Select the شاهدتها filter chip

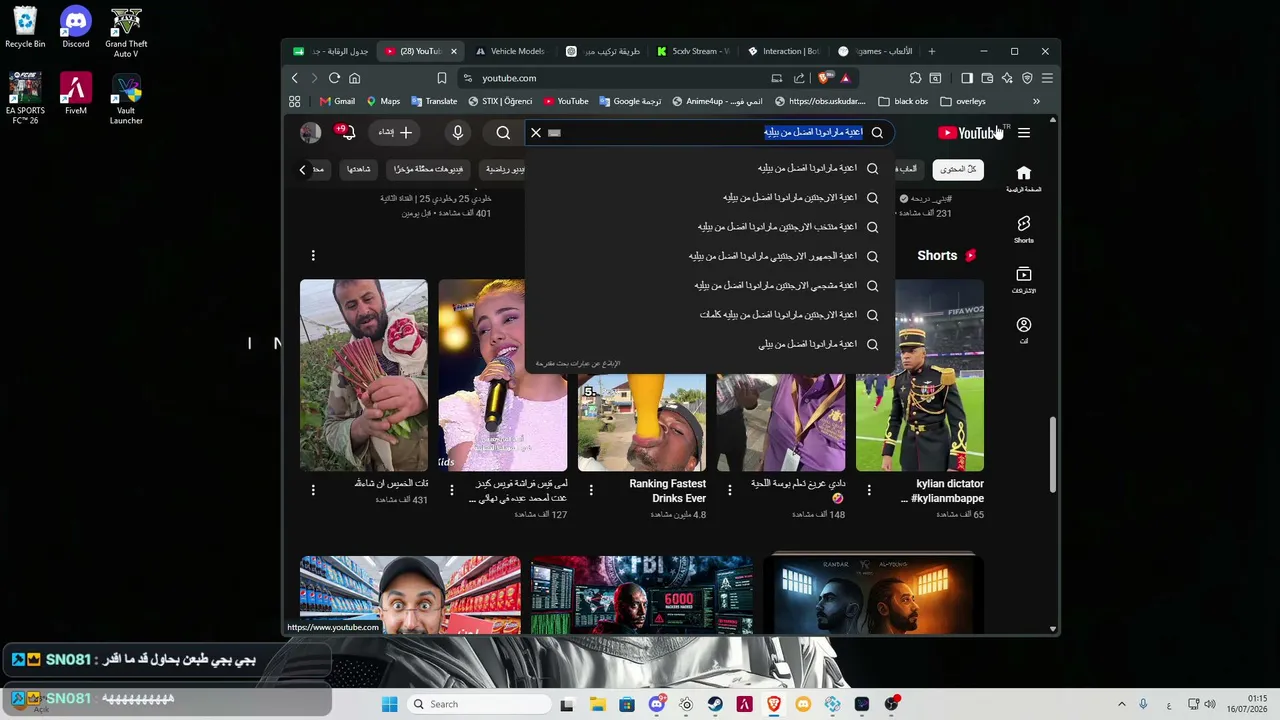[359, 169]
